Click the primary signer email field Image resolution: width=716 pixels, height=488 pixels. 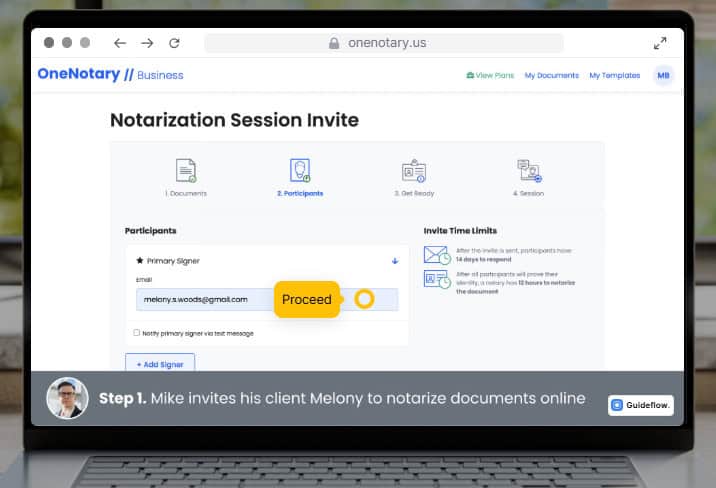[200, 300]
